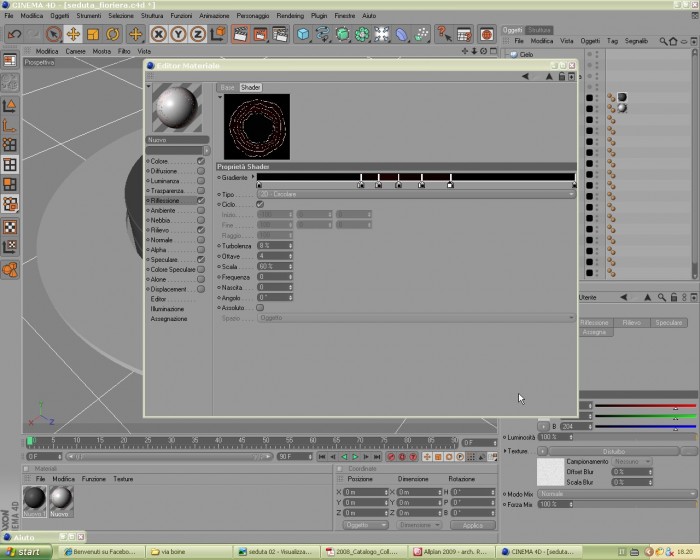Image resolution: width=700 pixels, height=560 pixels.
Task: Expand the Gradiente disclosure arrow
Action: (x=253, y=177)
